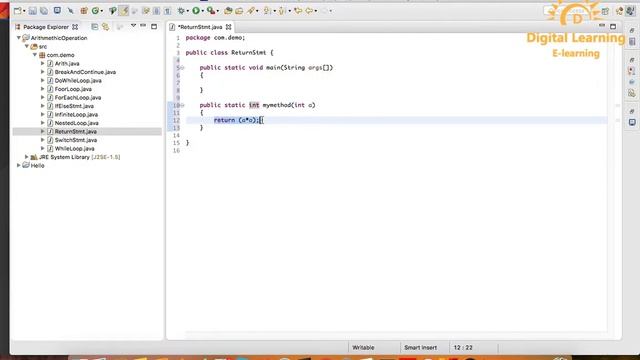Close the *ReturnStmt.java editor tab

(229, 27)
